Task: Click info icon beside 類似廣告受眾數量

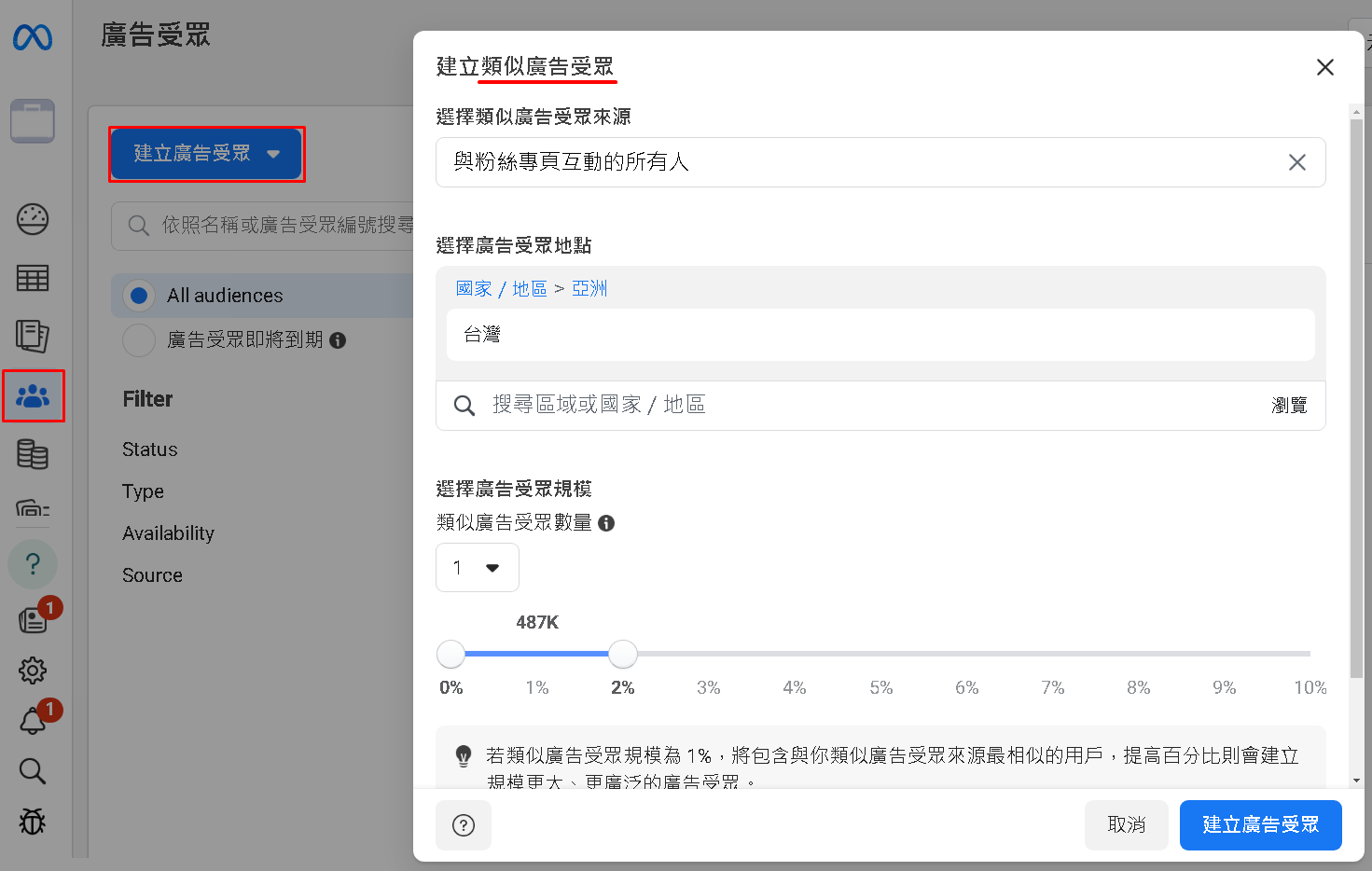Action: [606, 523]
